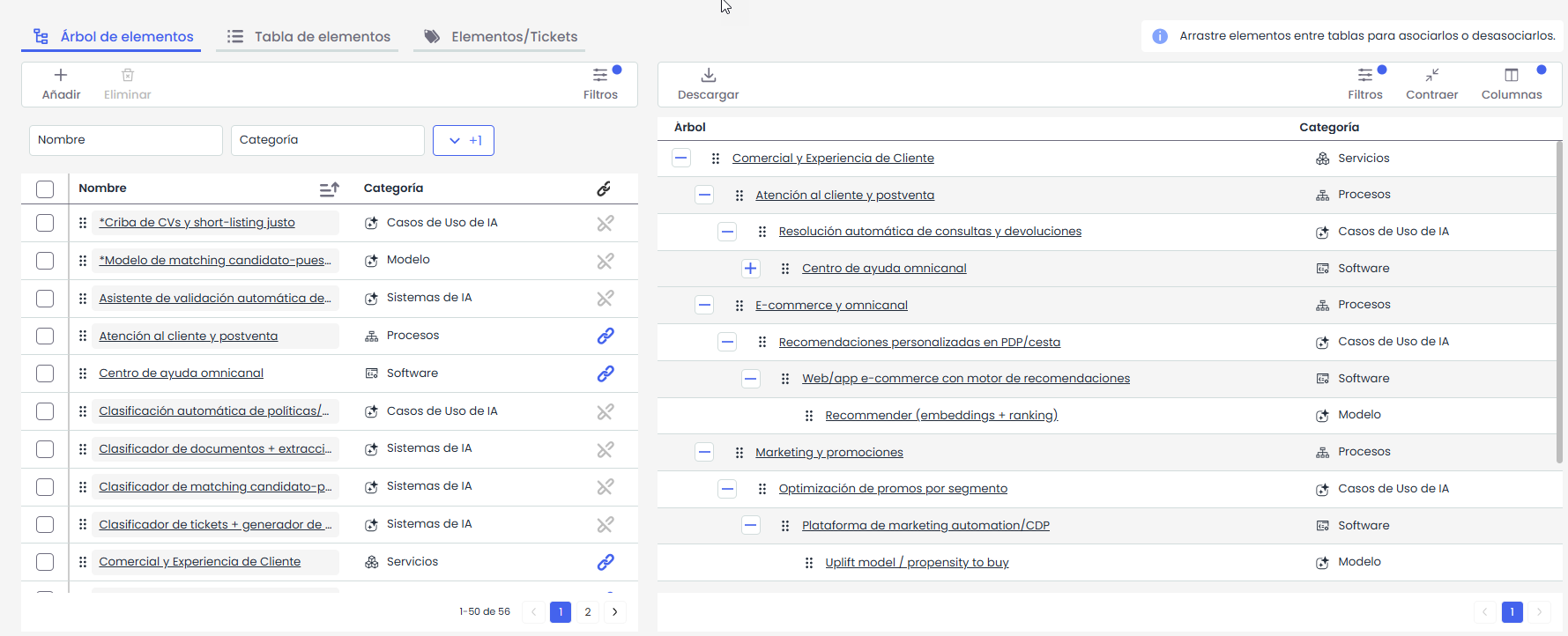
Task: Expand the Centro de ayuda omnicanal tree node
Action: point(750,269)
